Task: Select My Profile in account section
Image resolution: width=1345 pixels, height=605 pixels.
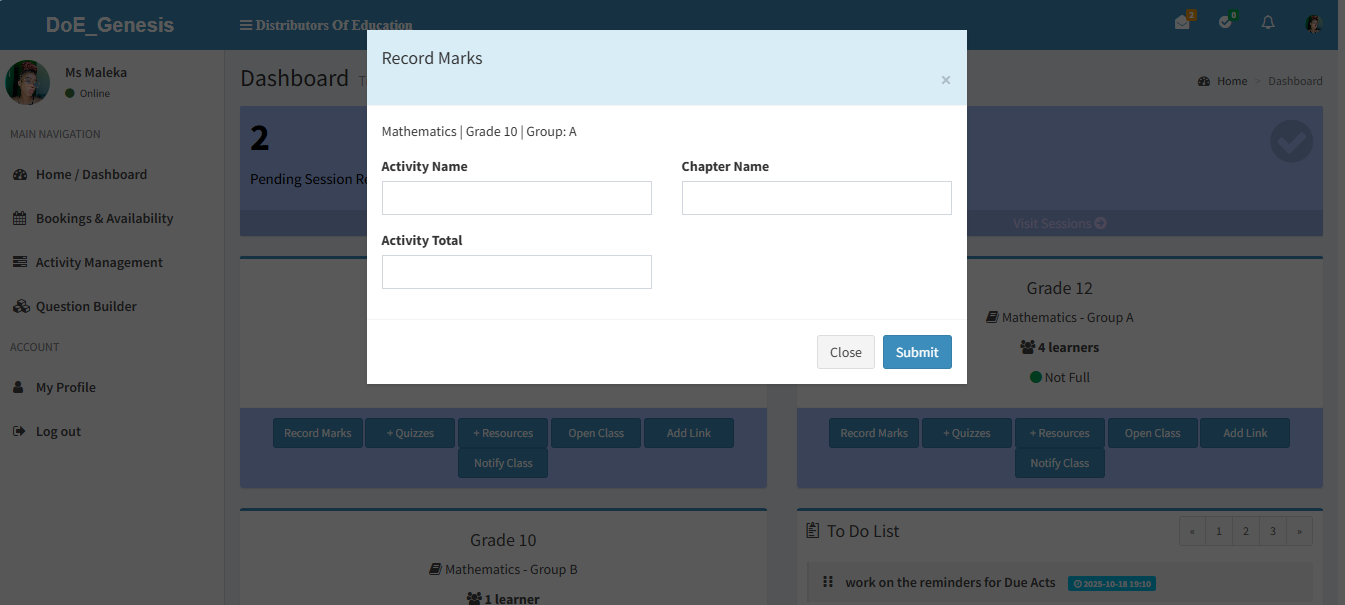Action: [66, 387]
